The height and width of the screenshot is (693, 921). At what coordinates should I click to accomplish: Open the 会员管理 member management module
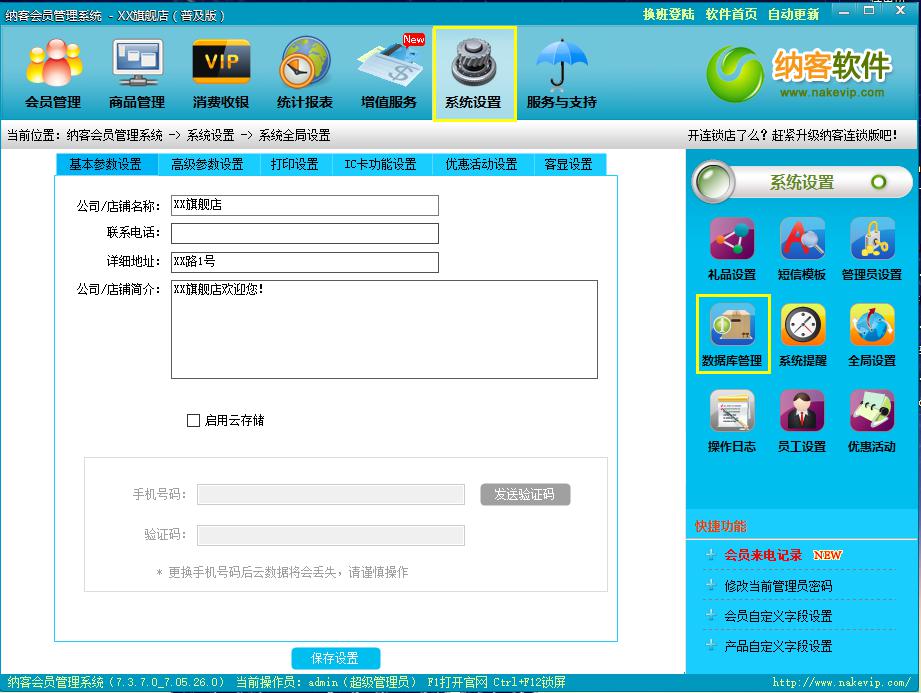click(53, 74)
